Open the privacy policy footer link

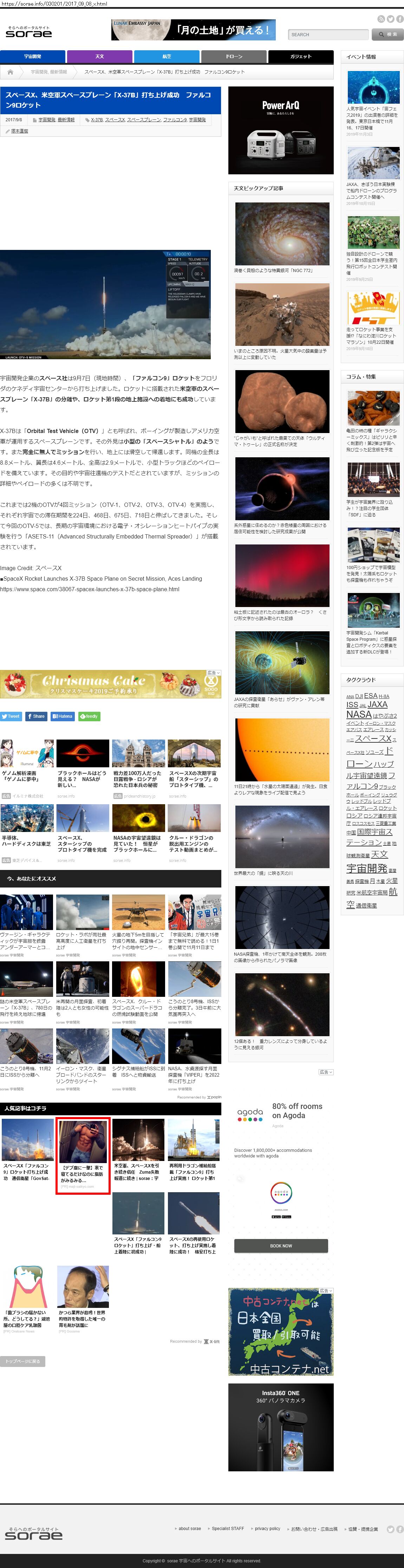(x=267, y=1528)
